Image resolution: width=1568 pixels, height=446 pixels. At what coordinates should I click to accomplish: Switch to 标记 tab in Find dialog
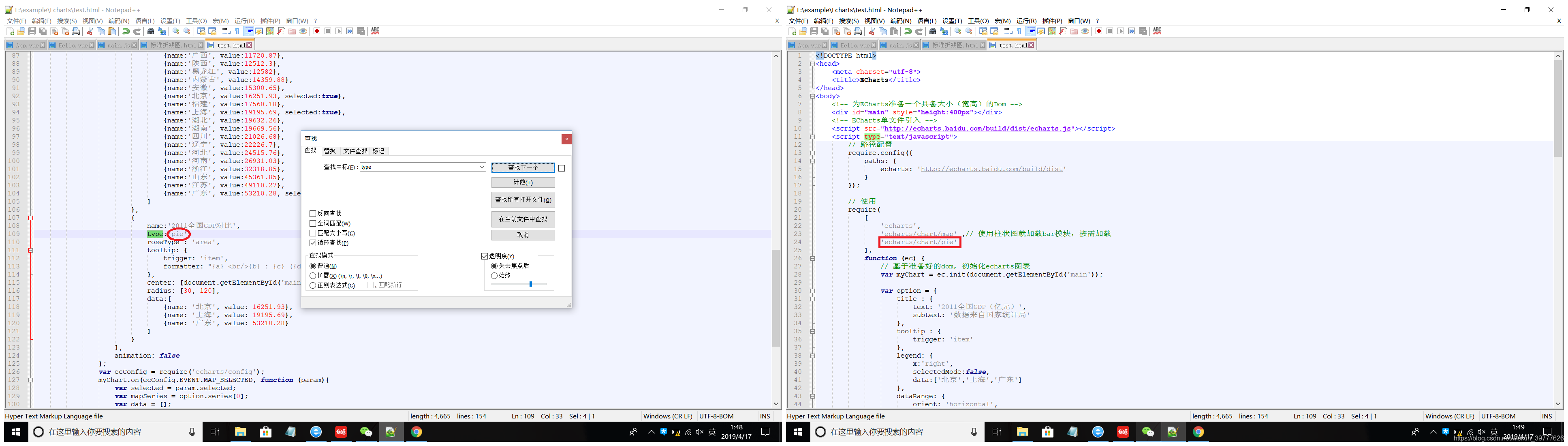click(378, 151)
